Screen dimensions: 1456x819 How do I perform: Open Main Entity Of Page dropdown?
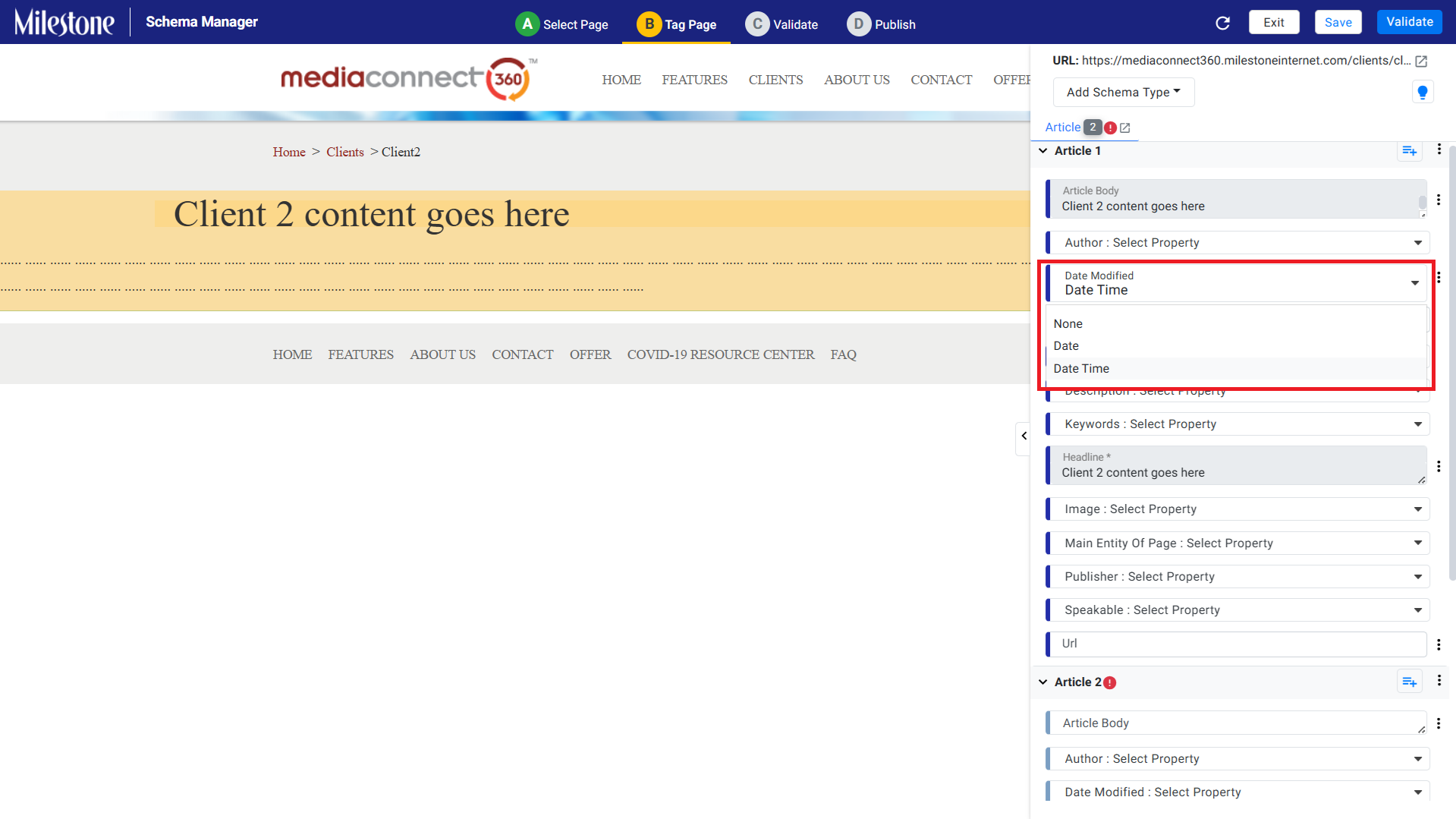point(1237,543)
